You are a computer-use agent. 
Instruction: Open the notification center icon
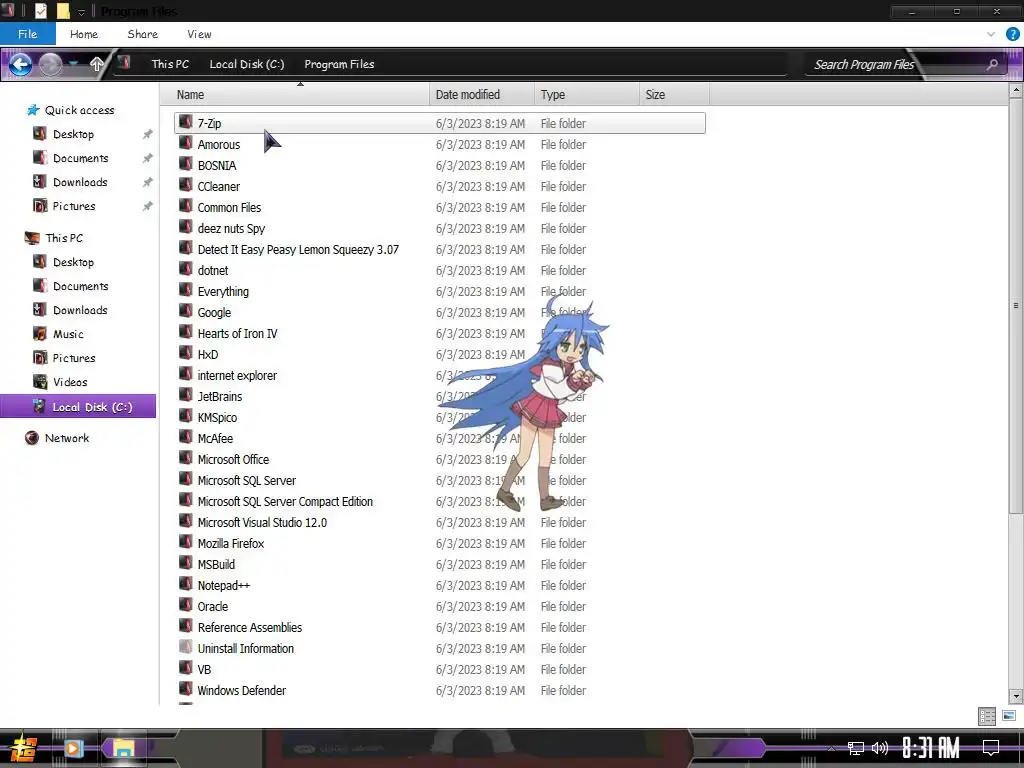coord(991,748)
